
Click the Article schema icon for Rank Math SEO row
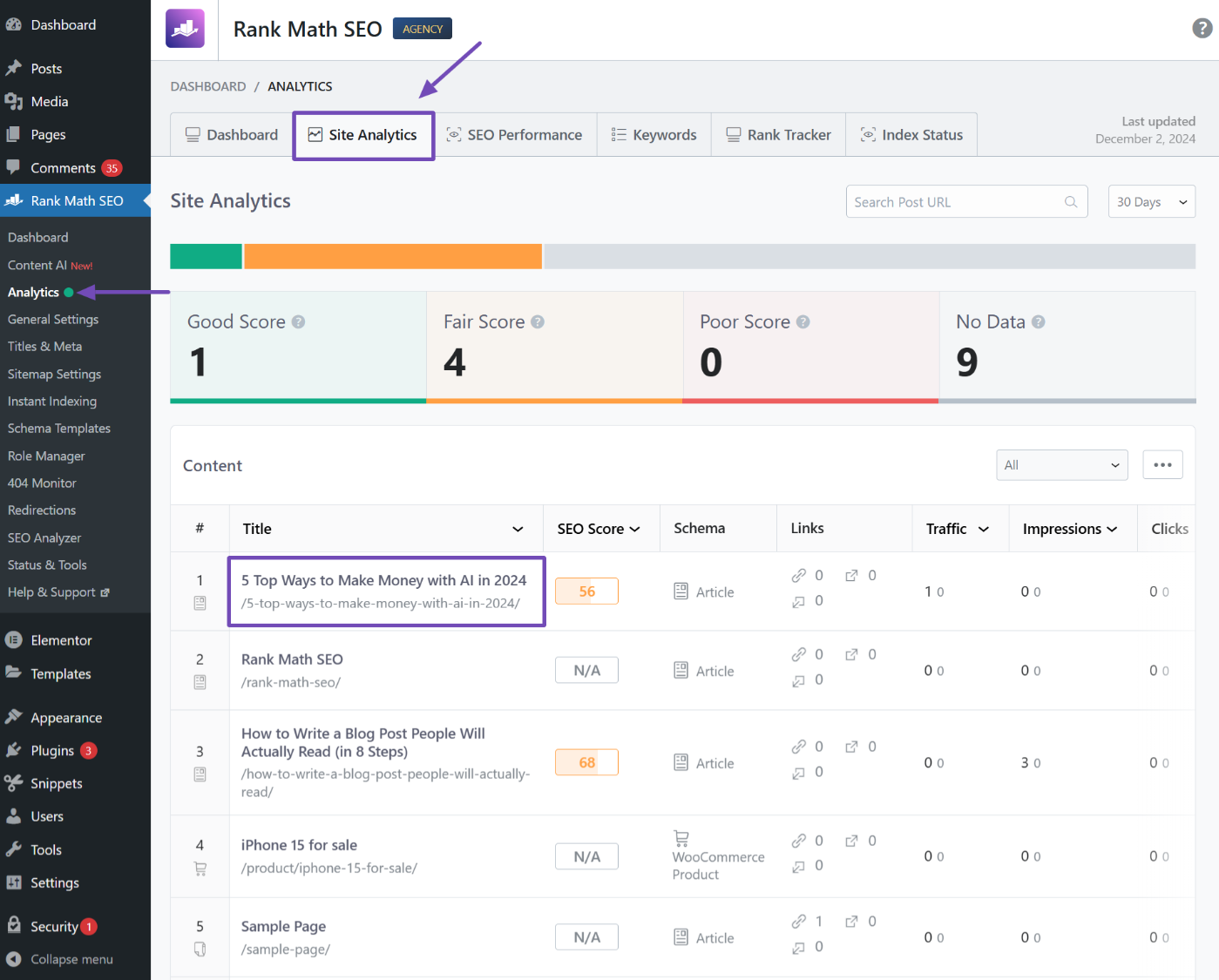pos(681,670)
